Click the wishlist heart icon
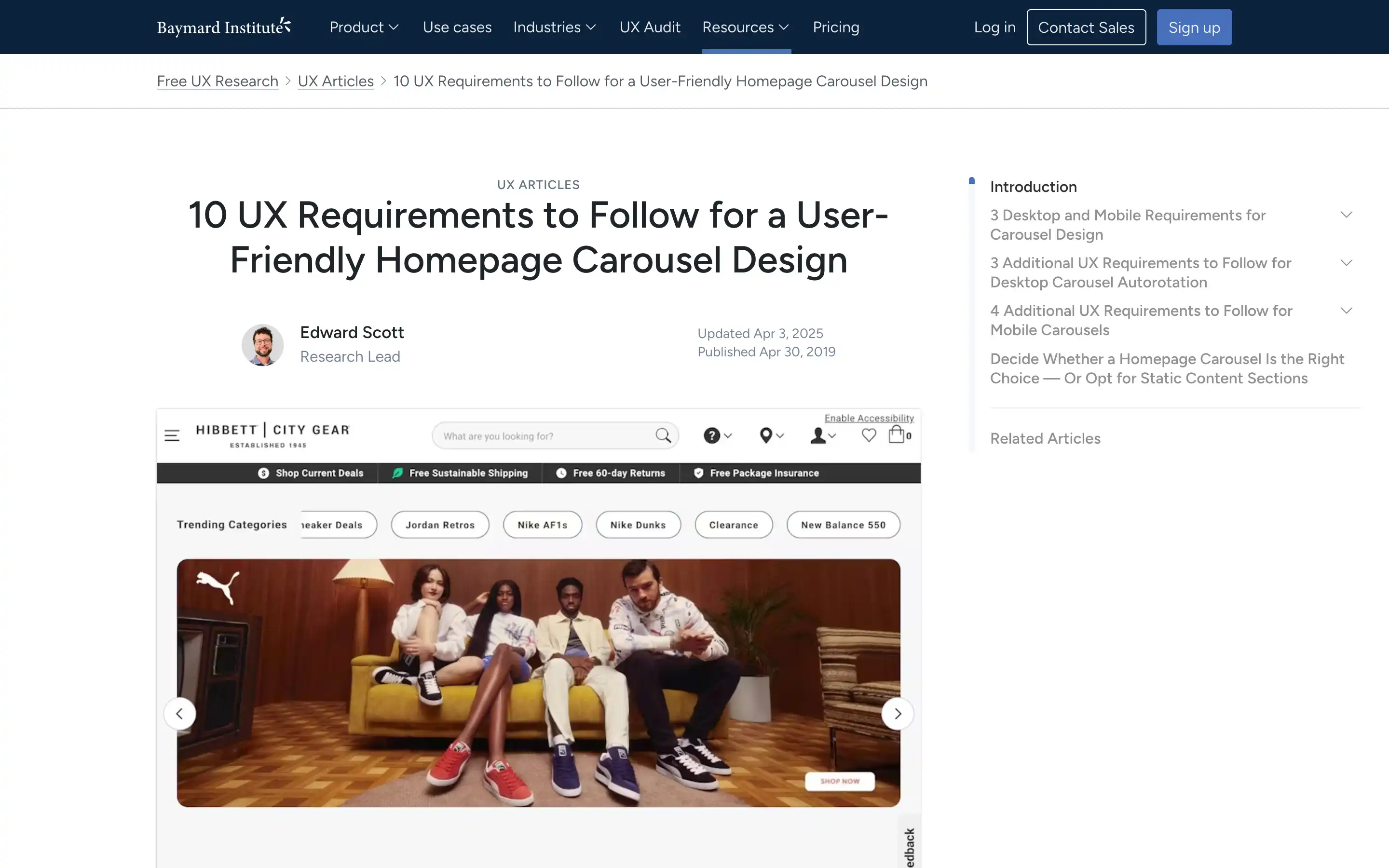The width and height of the screenshot is (1389, 868). click(x=869, y=436)
